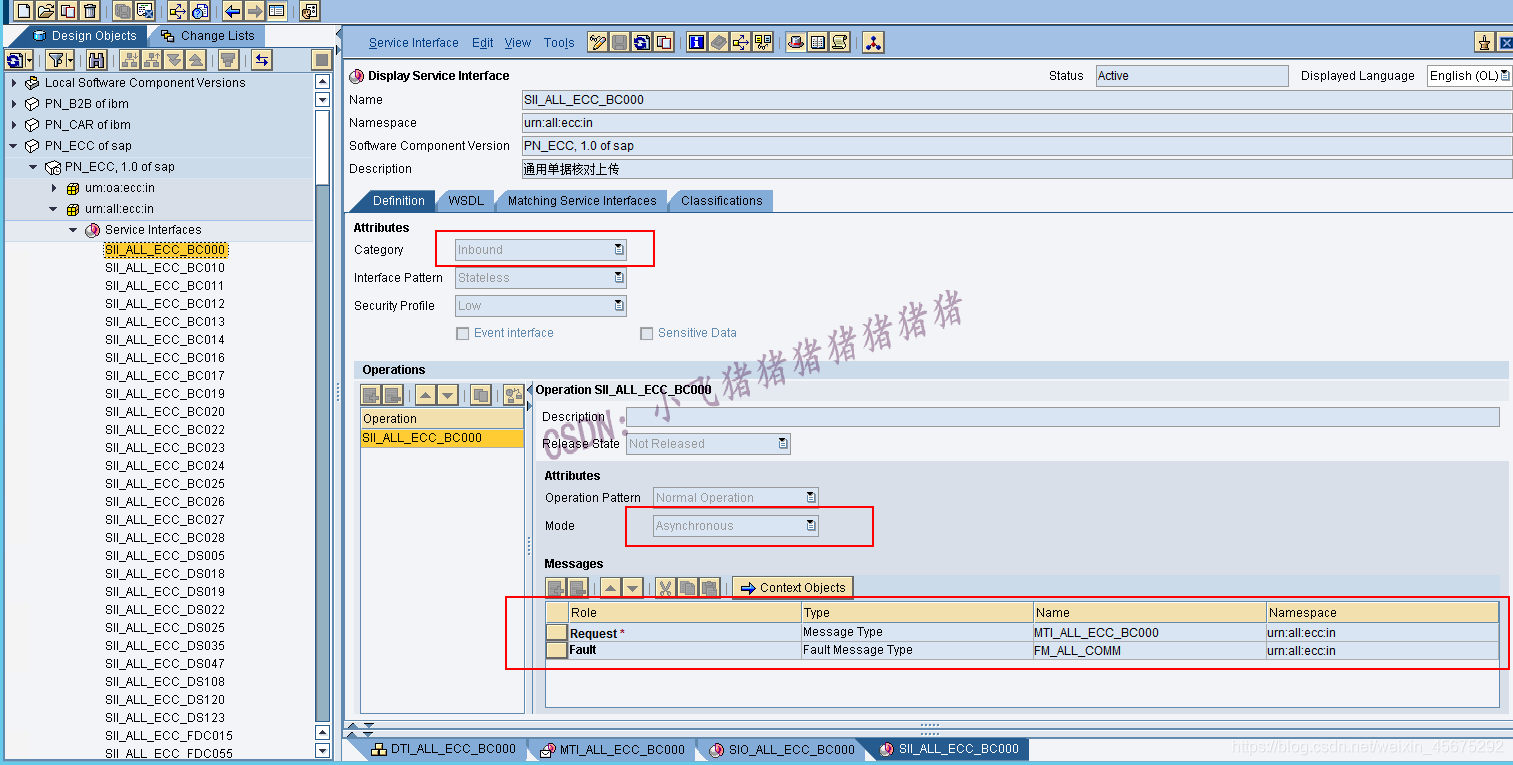Image resolution: width=1513 pixels, height=765 pixels.
Task: Click the operation Description input field
Action: (x=1062, y=417)
